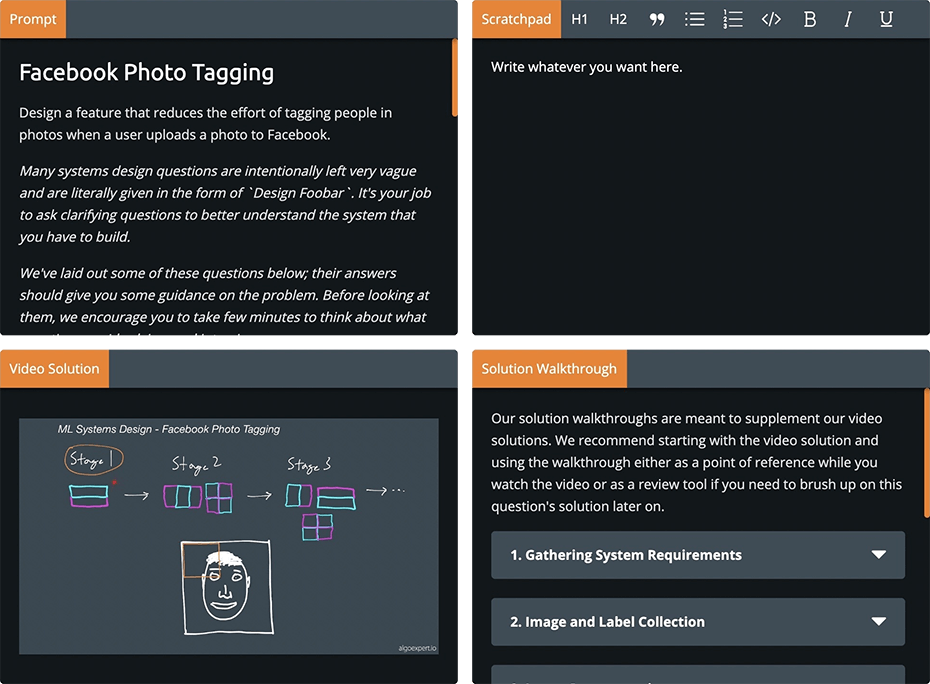
Task: Click the Prompt panel scrollbar
Action: coord(455,78)
